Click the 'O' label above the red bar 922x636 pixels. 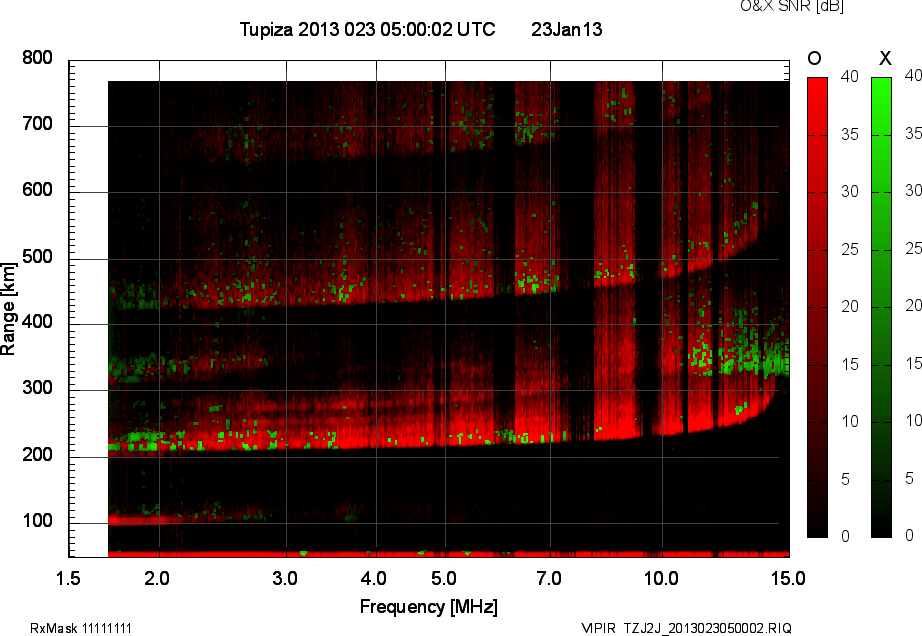pos(814,58)
